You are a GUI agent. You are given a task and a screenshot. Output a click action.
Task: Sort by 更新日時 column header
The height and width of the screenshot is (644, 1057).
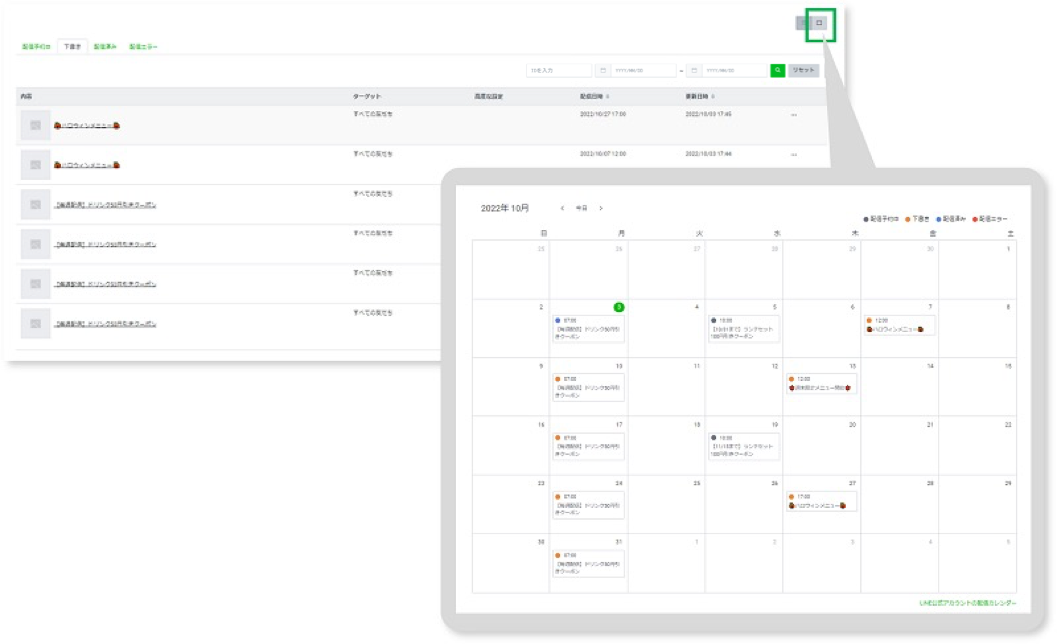pos(700,96)
